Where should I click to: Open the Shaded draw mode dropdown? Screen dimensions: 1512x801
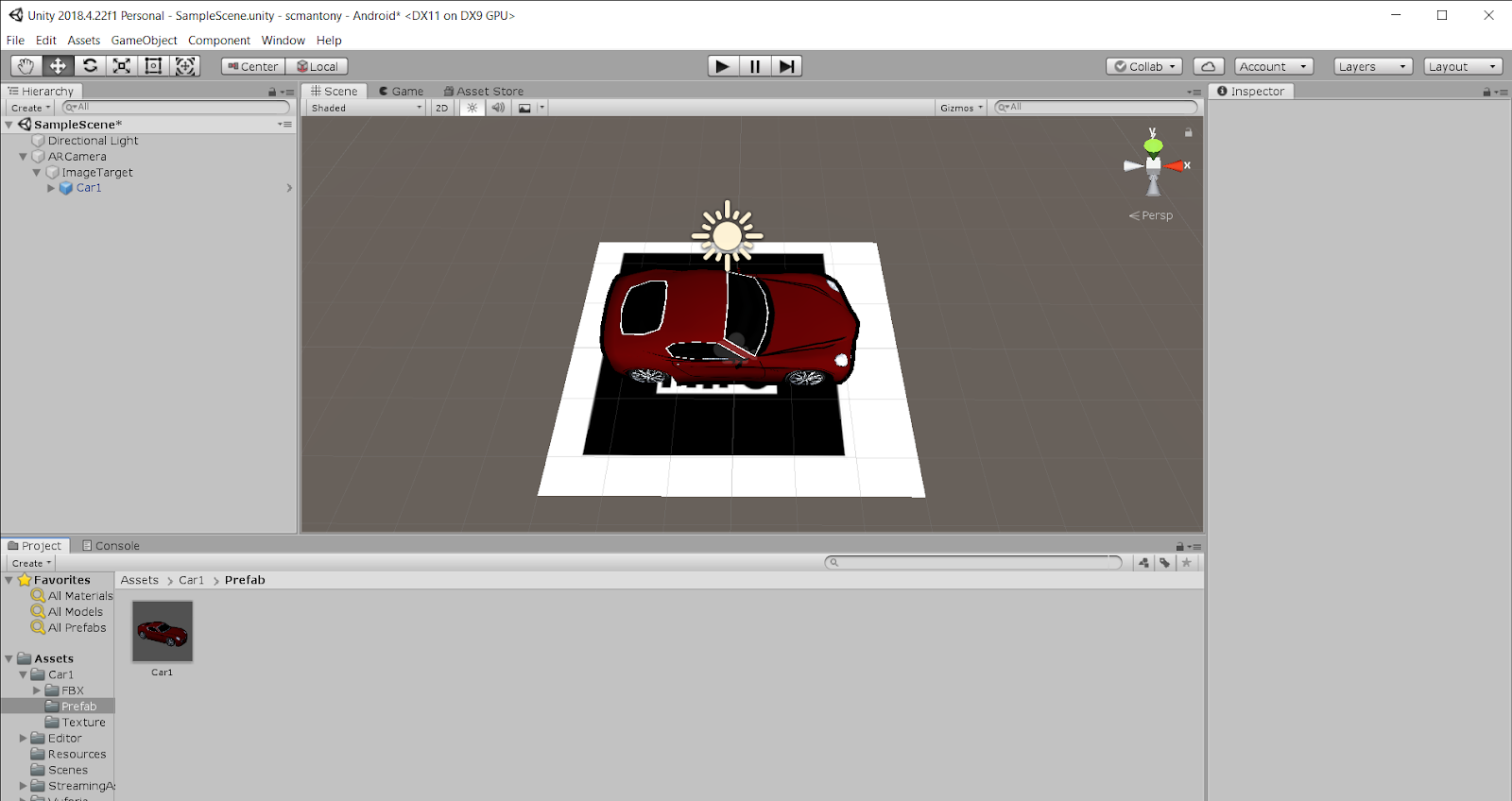coord(367,108)
